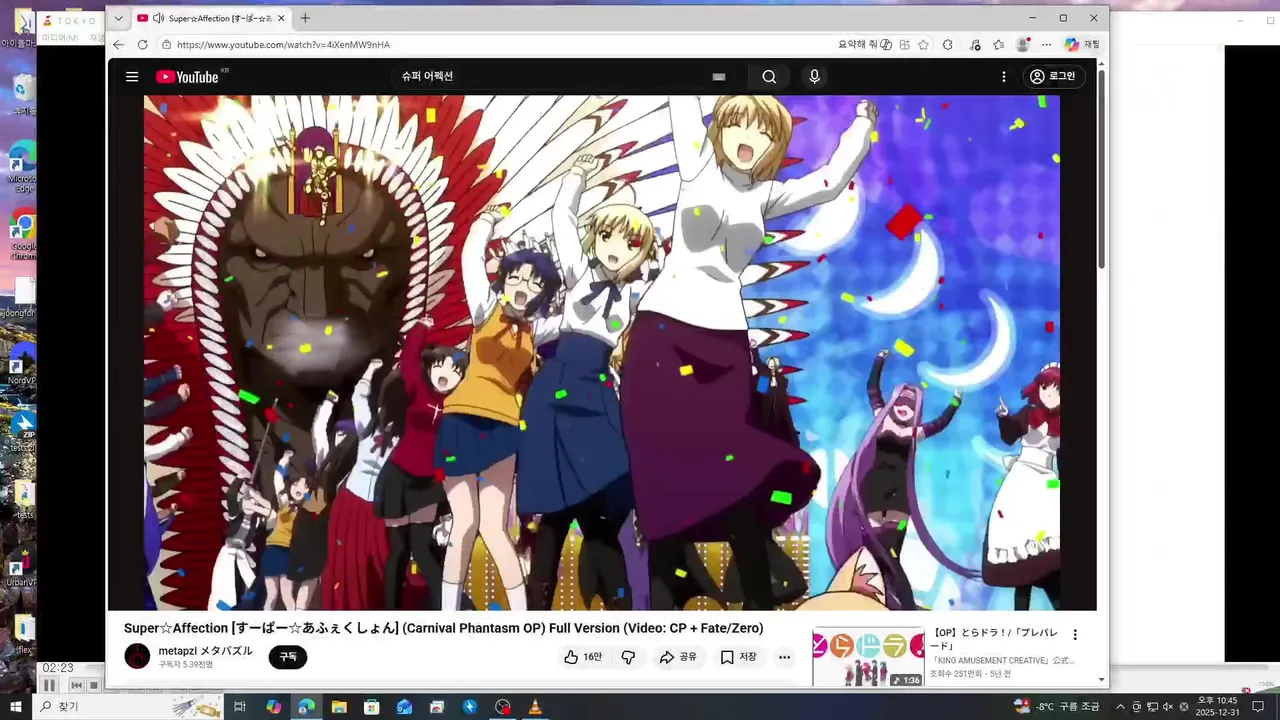This screenshot has width=1280, height=720.
Task: Save video with the 저장 button
Action: 739,657
